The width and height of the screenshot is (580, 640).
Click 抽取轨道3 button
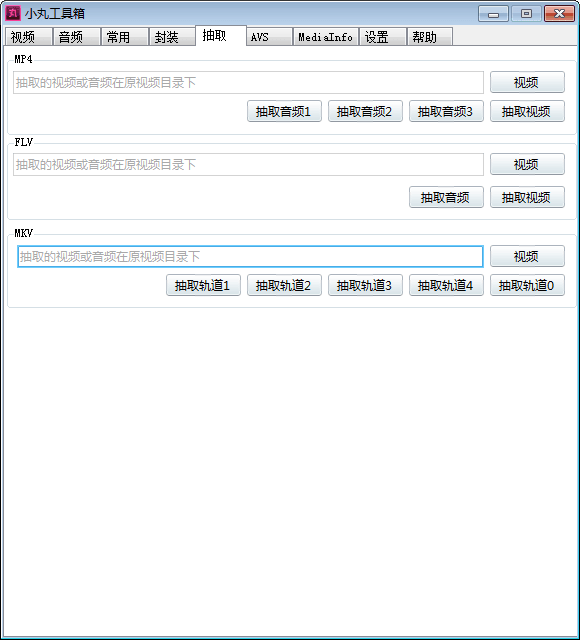[365, 285]
